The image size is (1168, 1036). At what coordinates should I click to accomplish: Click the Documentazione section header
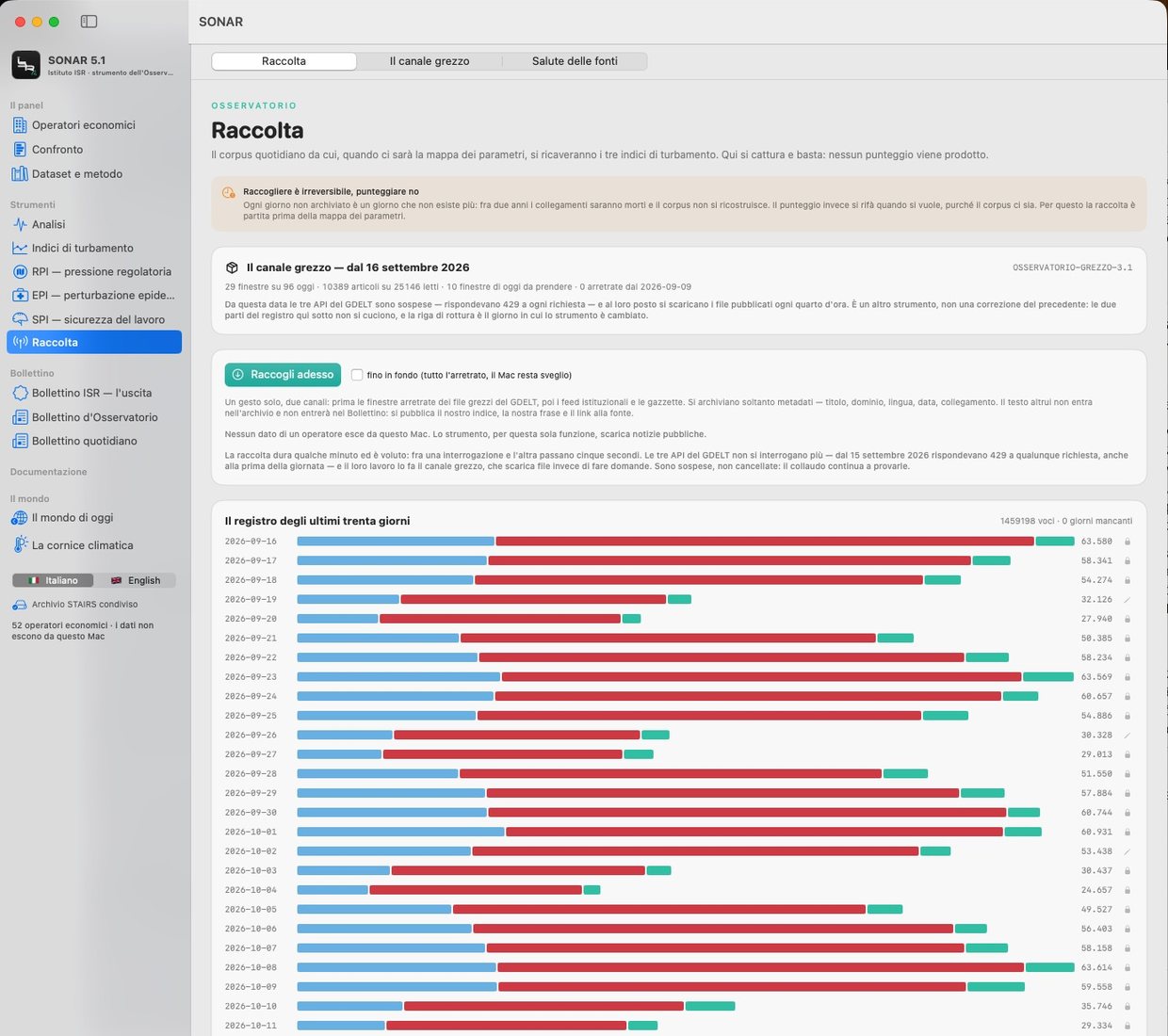[49, 472]
